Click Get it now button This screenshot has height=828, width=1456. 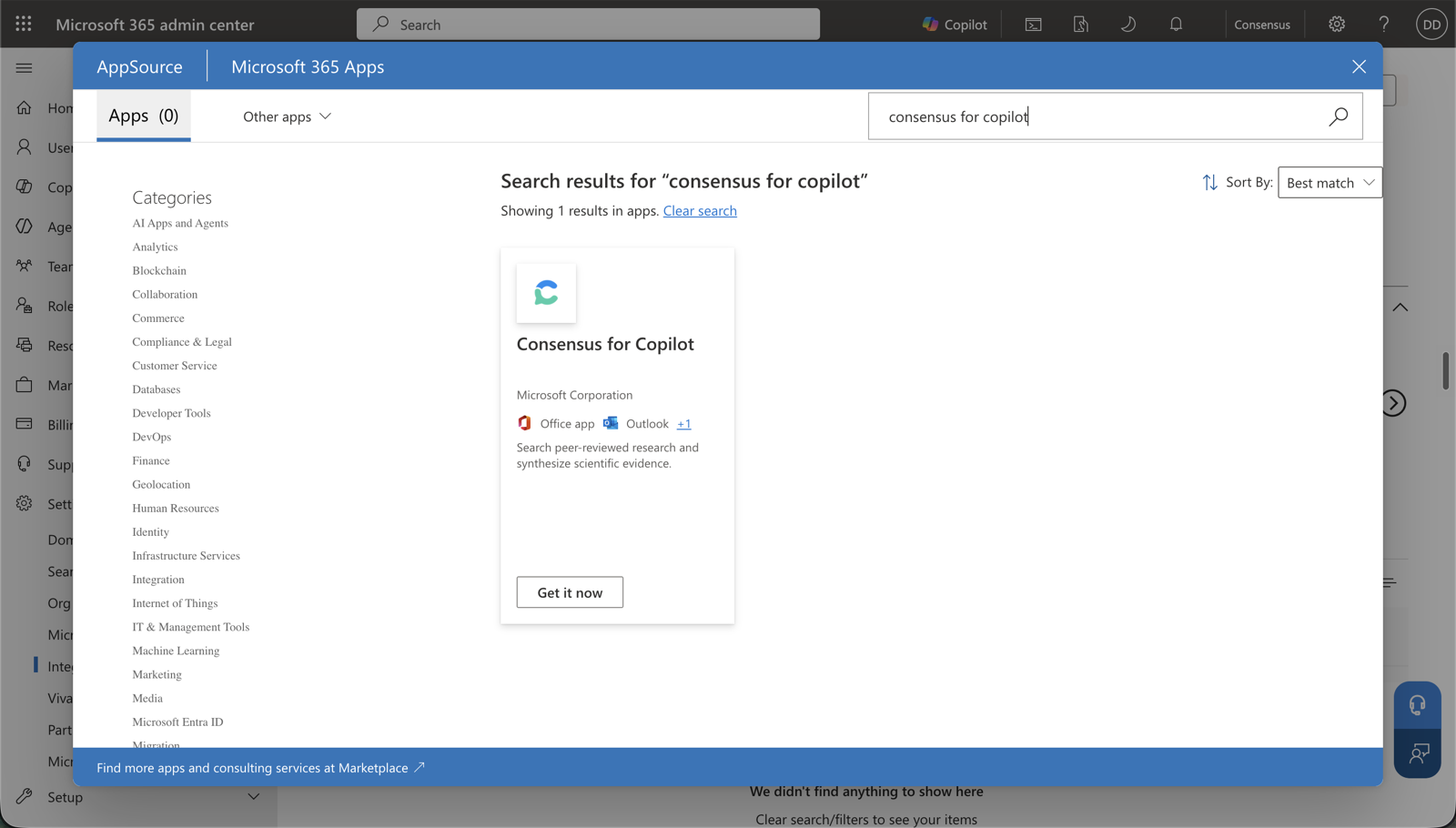pos(570,592)
